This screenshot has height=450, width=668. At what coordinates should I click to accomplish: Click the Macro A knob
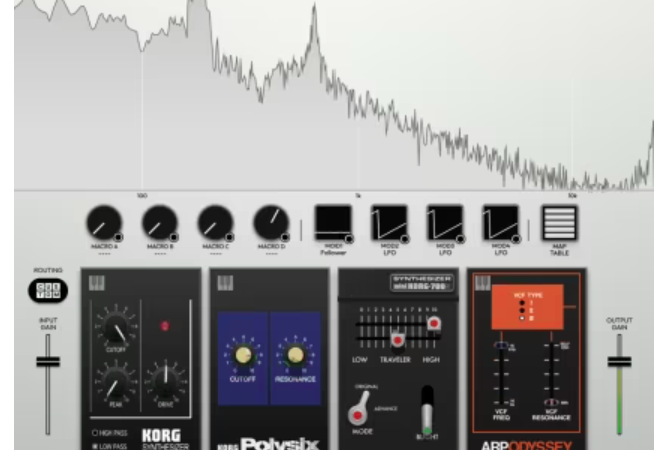coord(104,222)
